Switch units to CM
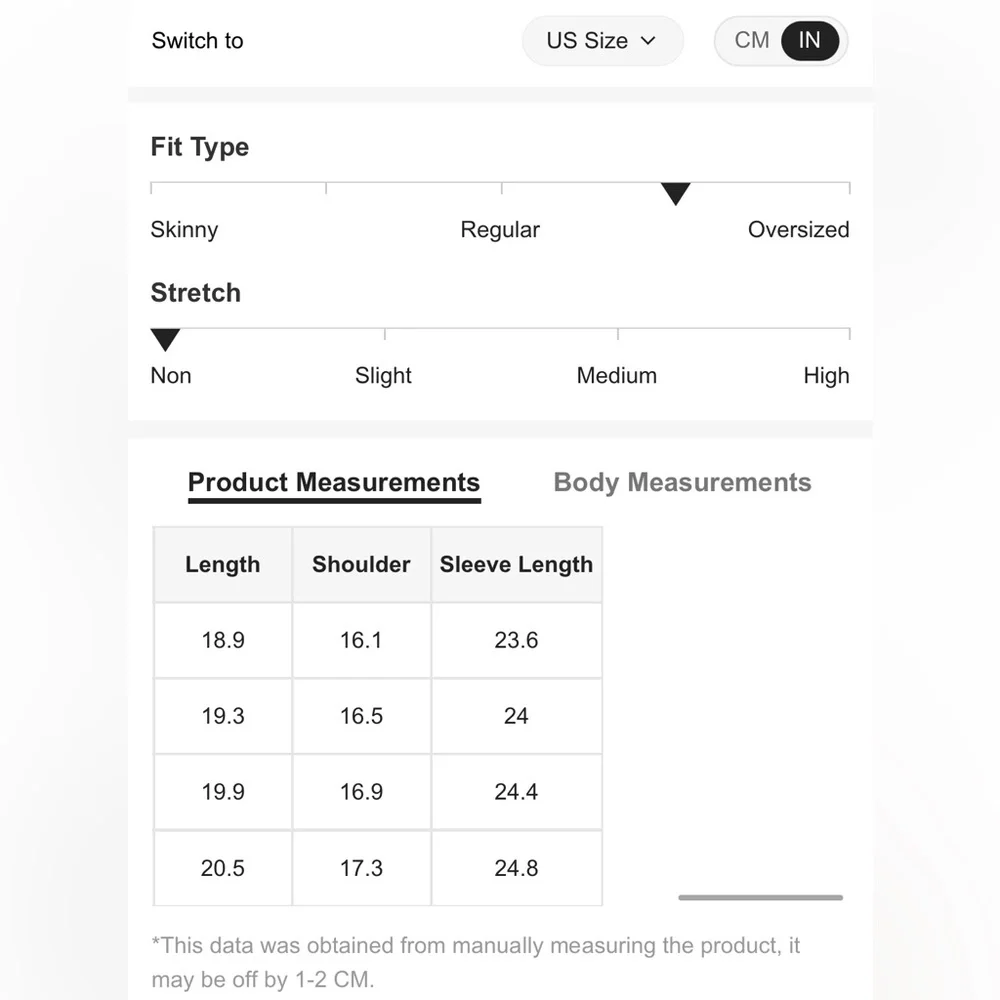This screenshot has width=1000, height=1000. pyautogui.click(x=752, y=41)
